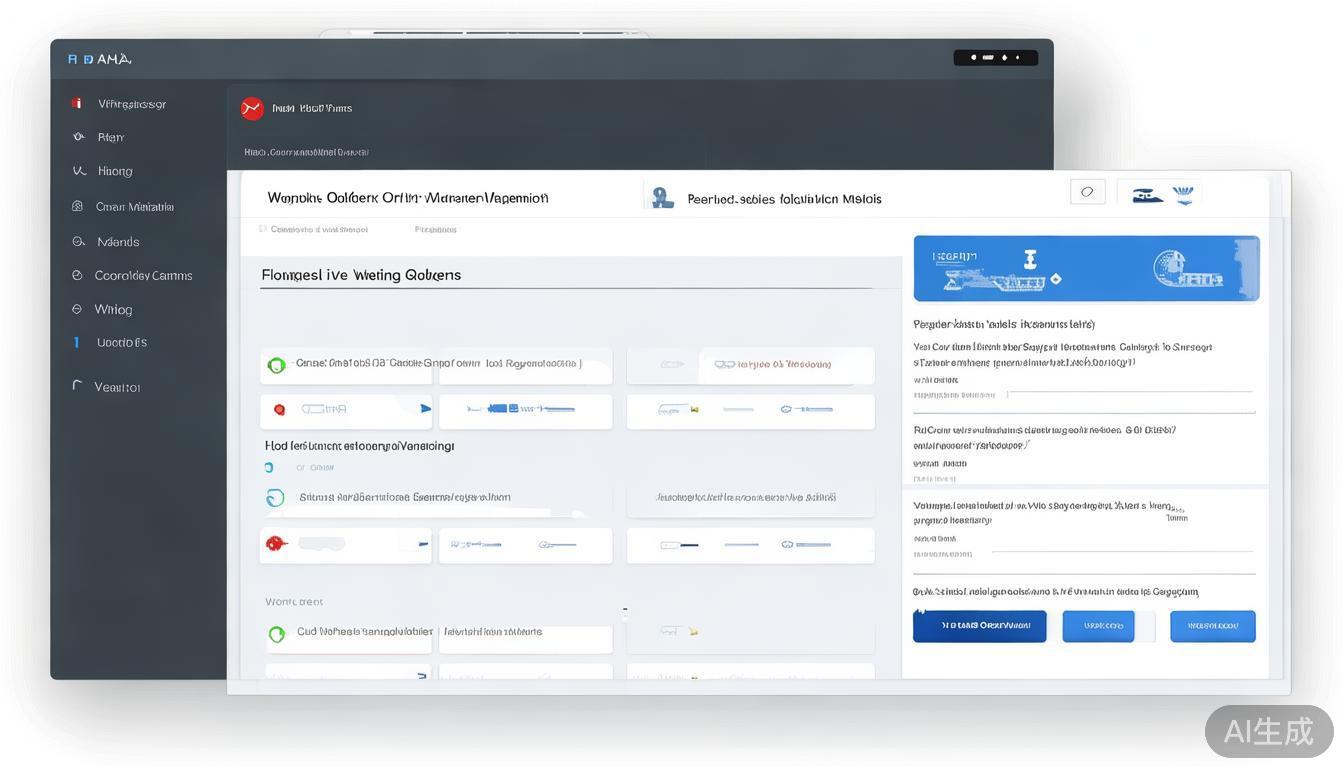
Task: Select the Uocto sidebar item with blue marker
Action: (x=121, y=342)
